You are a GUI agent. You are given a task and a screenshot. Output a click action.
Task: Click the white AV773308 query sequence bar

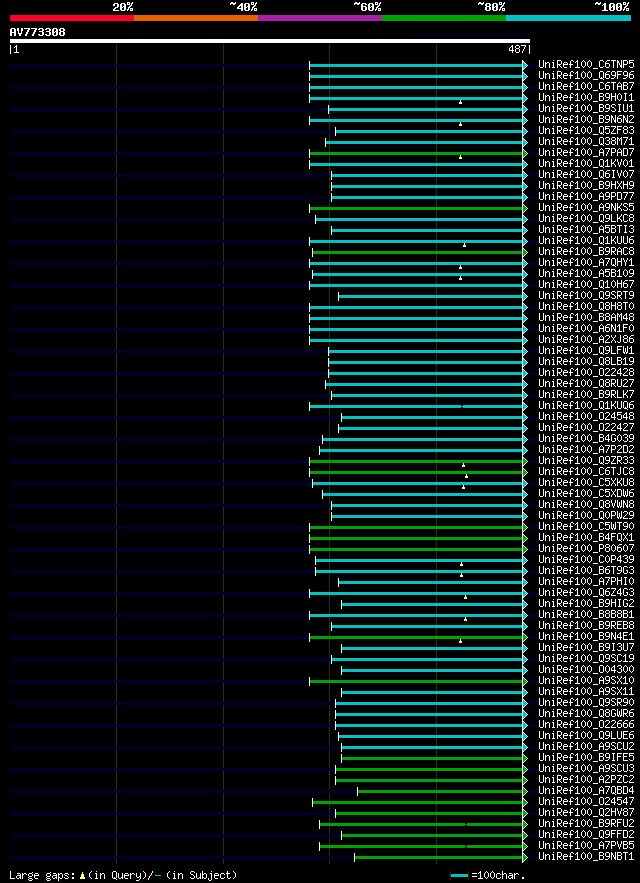(x=270, y=41)
